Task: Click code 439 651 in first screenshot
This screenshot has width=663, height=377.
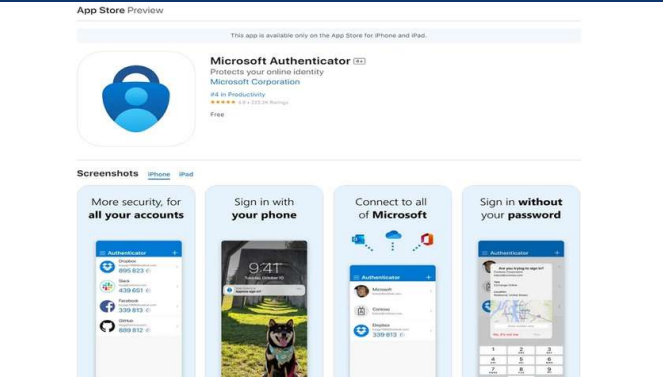Action: [131, 290]
